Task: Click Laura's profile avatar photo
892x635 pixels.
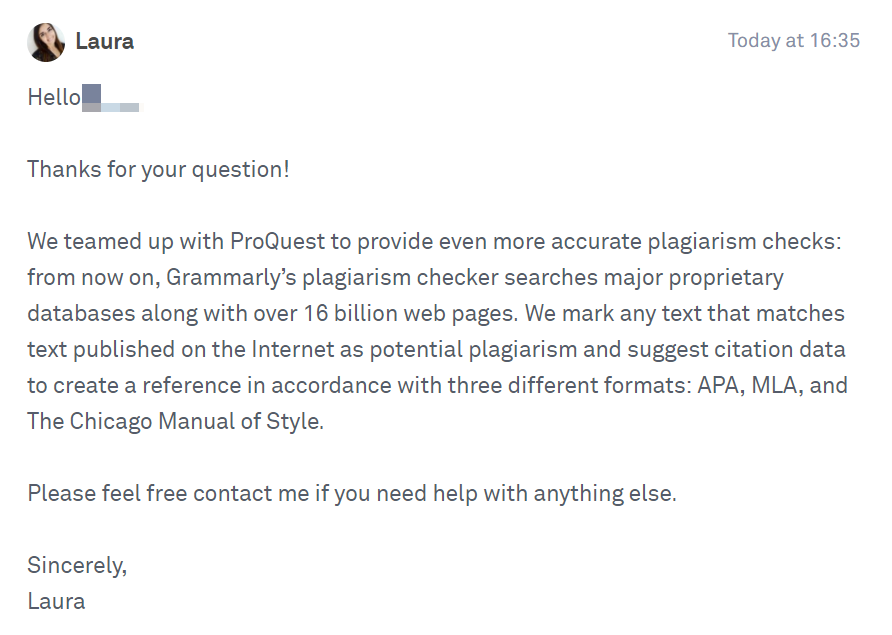Action: coord(46,42)
